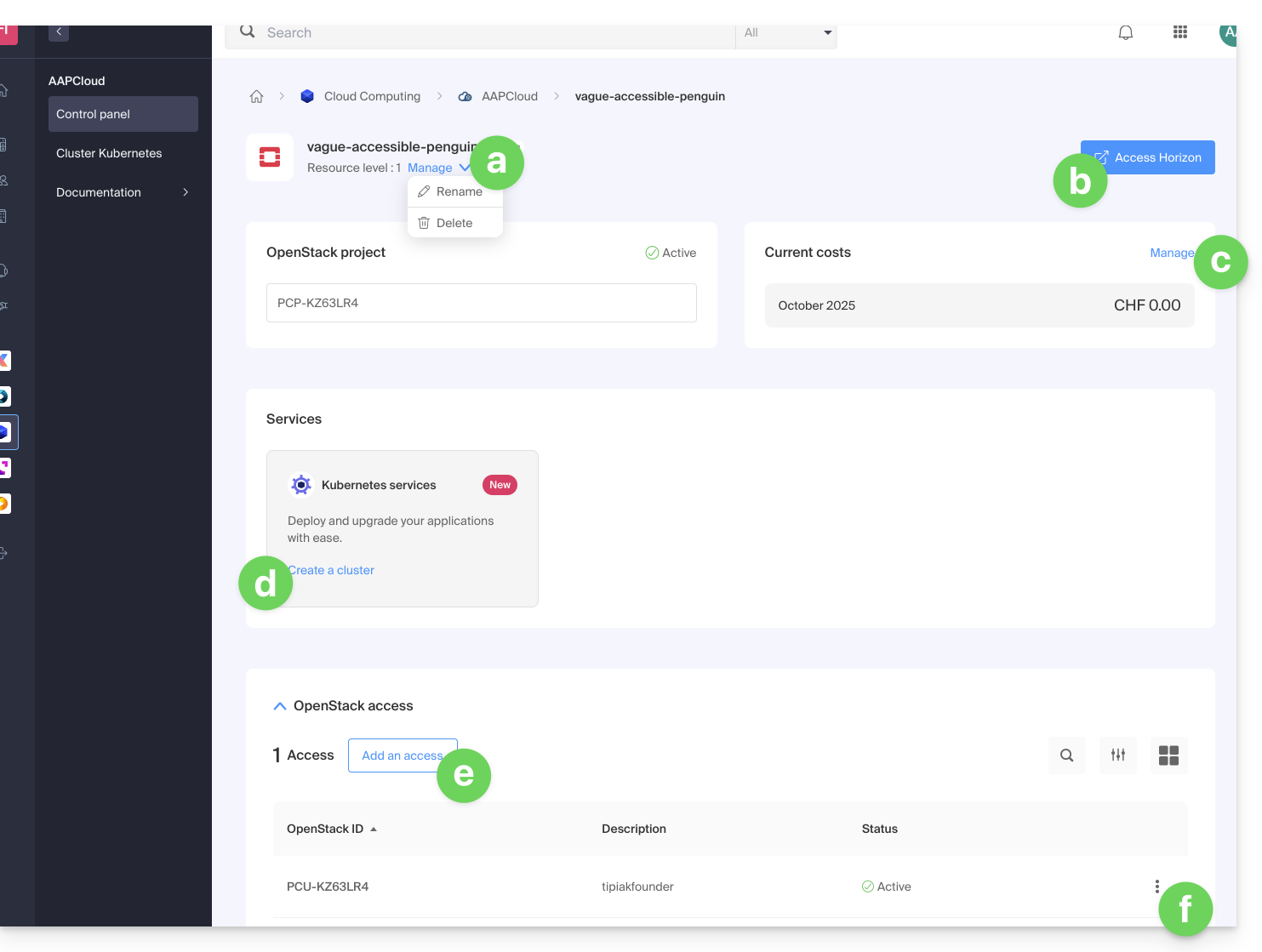
Task: Open Cluster Kubernetes in the sidebar
Action: (109, 153)
